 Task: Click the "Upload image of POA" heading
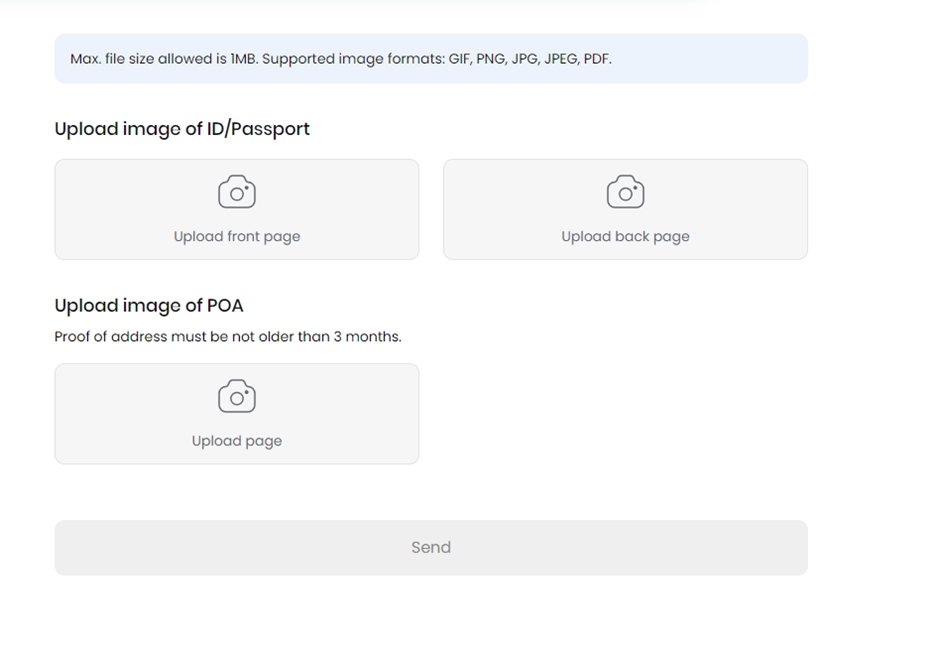[x=149, y=306]
